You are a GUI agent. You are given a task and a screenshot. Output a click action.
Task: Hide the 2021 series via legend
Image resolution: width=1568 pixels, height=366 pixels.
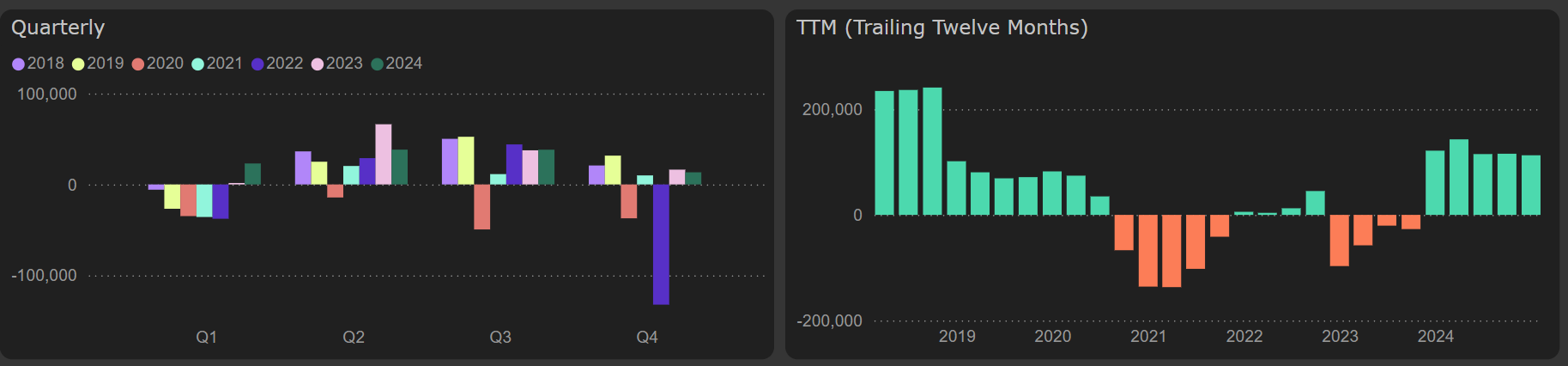click(x=216, y=64)
